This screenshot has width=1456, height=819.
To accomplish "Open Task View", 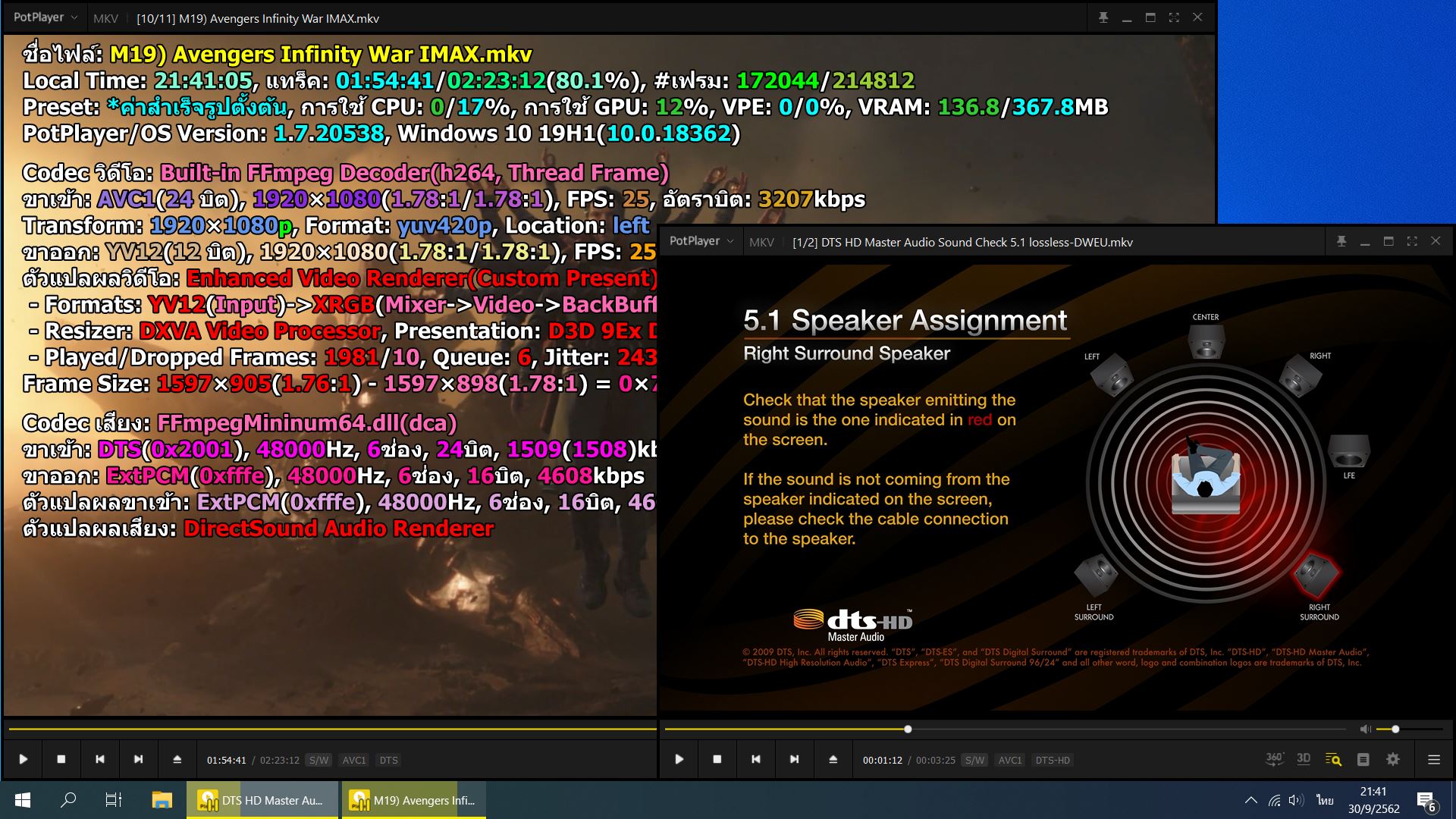I will (x=113, y=800).
